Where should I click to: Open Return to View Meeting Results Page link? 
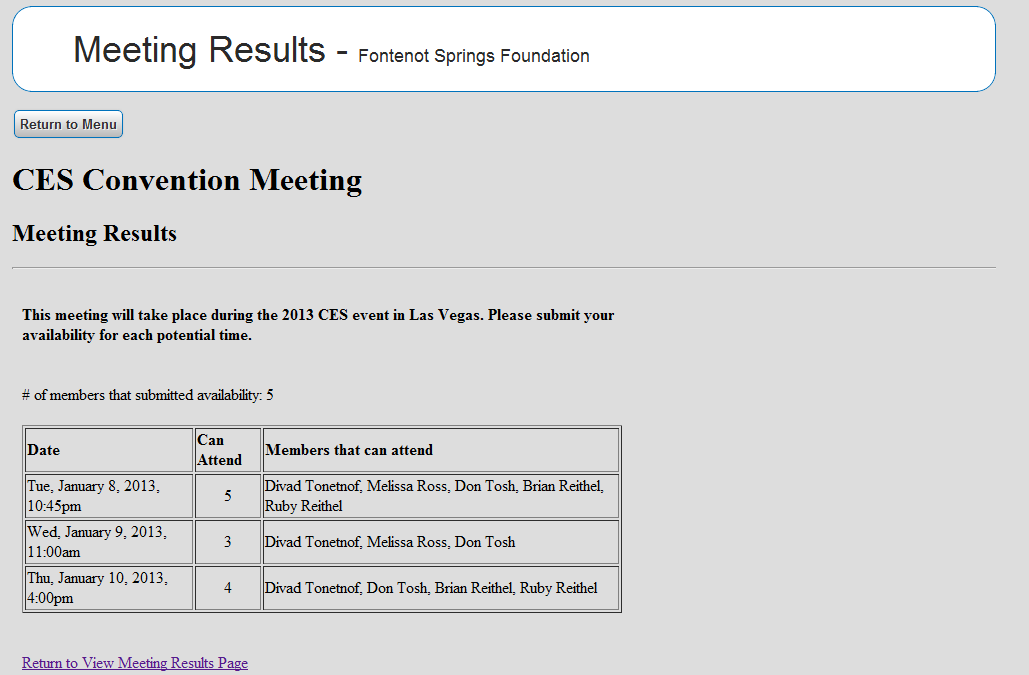(135, 663)
